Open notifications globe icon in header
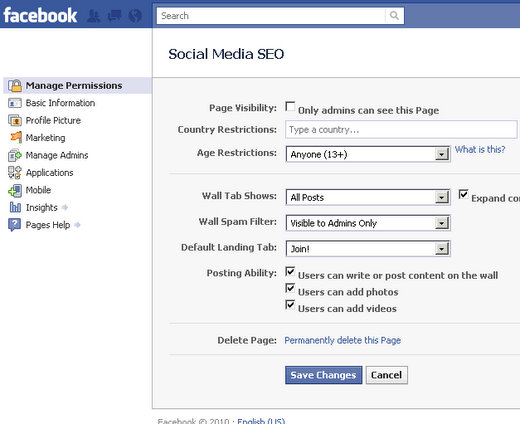Image resolution: width=520 pixels, height=424 pixels. pyautogui.click(x=135, y=16)
